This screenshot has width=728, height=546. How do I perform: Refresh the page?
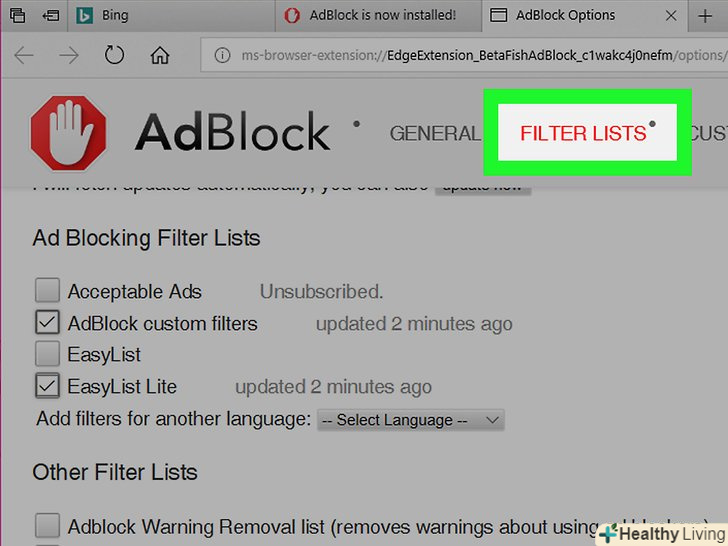[114, 56]
